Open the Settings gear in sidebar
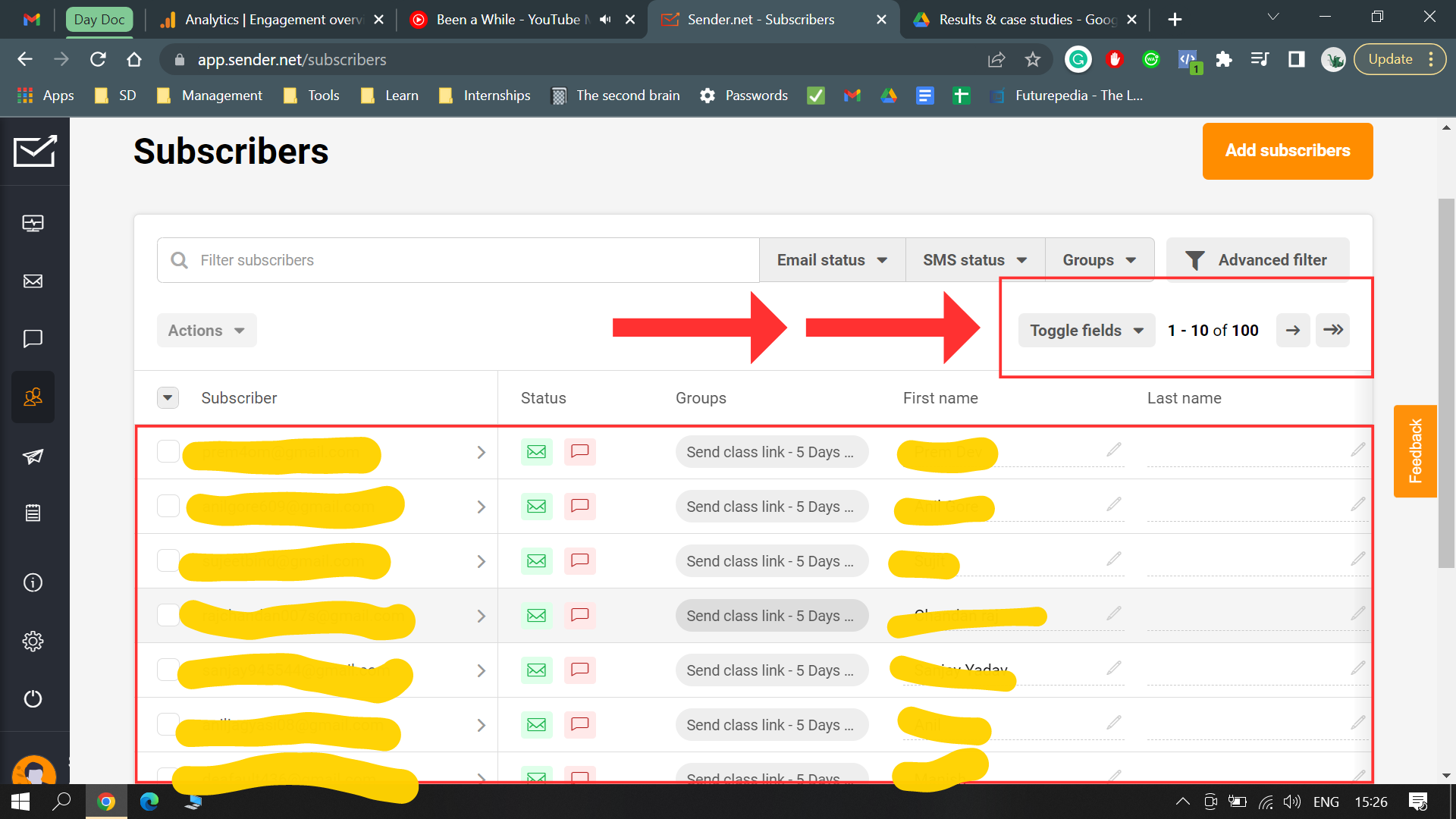The image size is (1456, 819). click(x=33, y=641)
